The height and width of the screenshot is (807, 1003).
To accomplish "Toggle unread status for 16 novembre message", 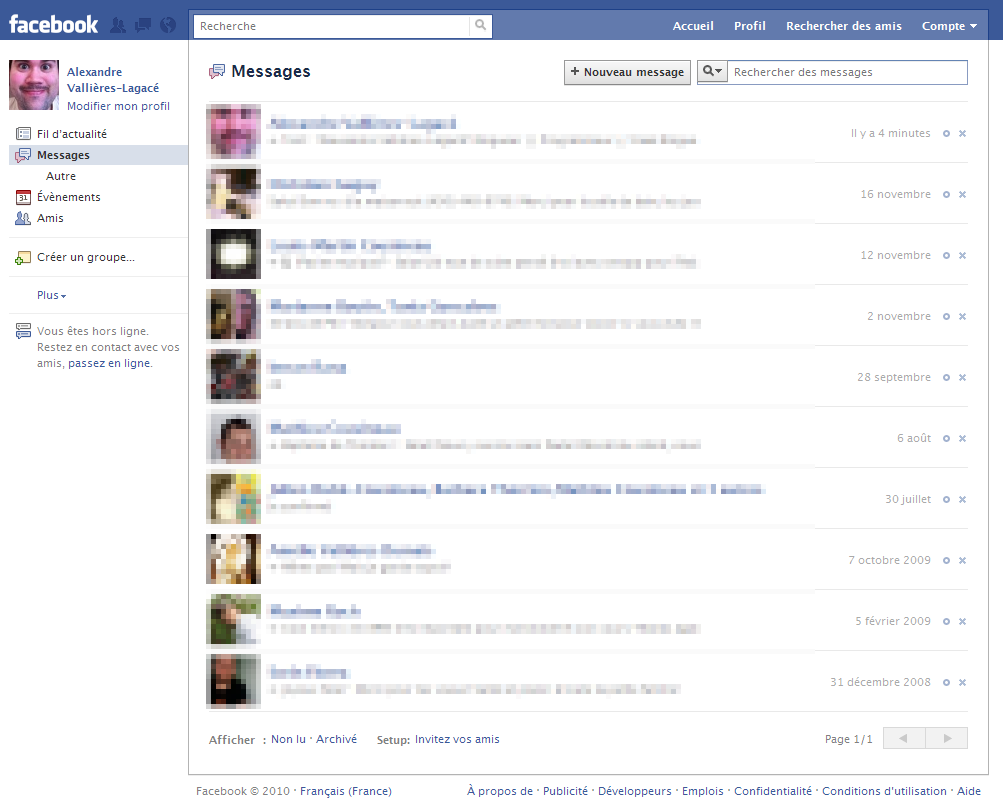I will tap(946, 194).
